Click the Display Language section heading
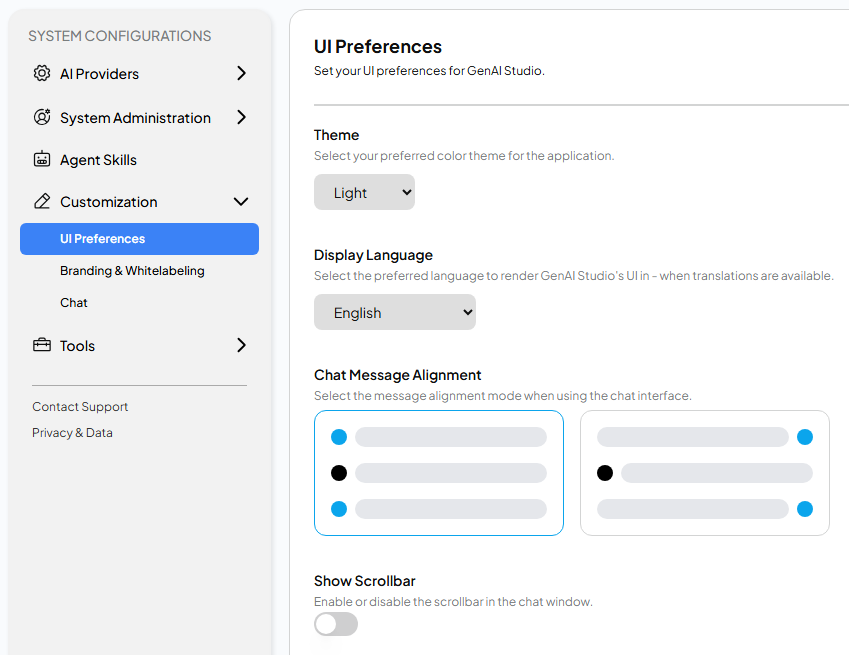 (373, 255)
